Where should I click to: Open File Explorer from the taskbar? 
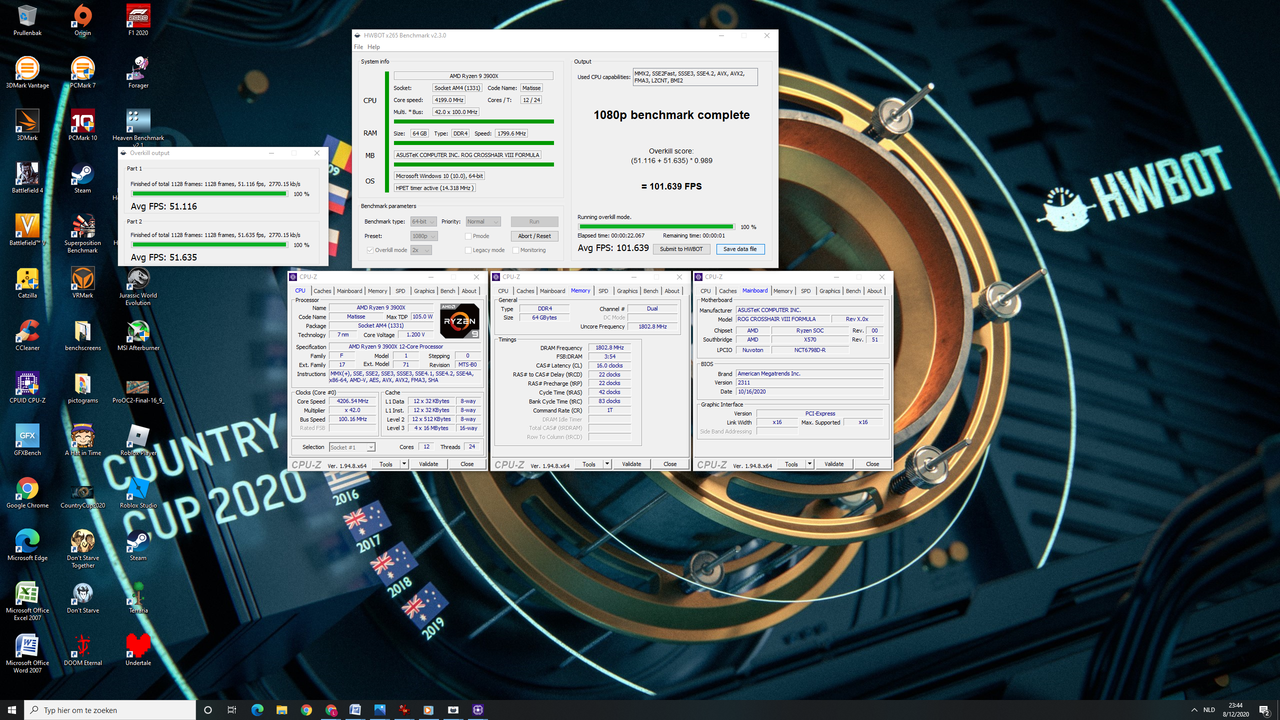coord(281,710)
